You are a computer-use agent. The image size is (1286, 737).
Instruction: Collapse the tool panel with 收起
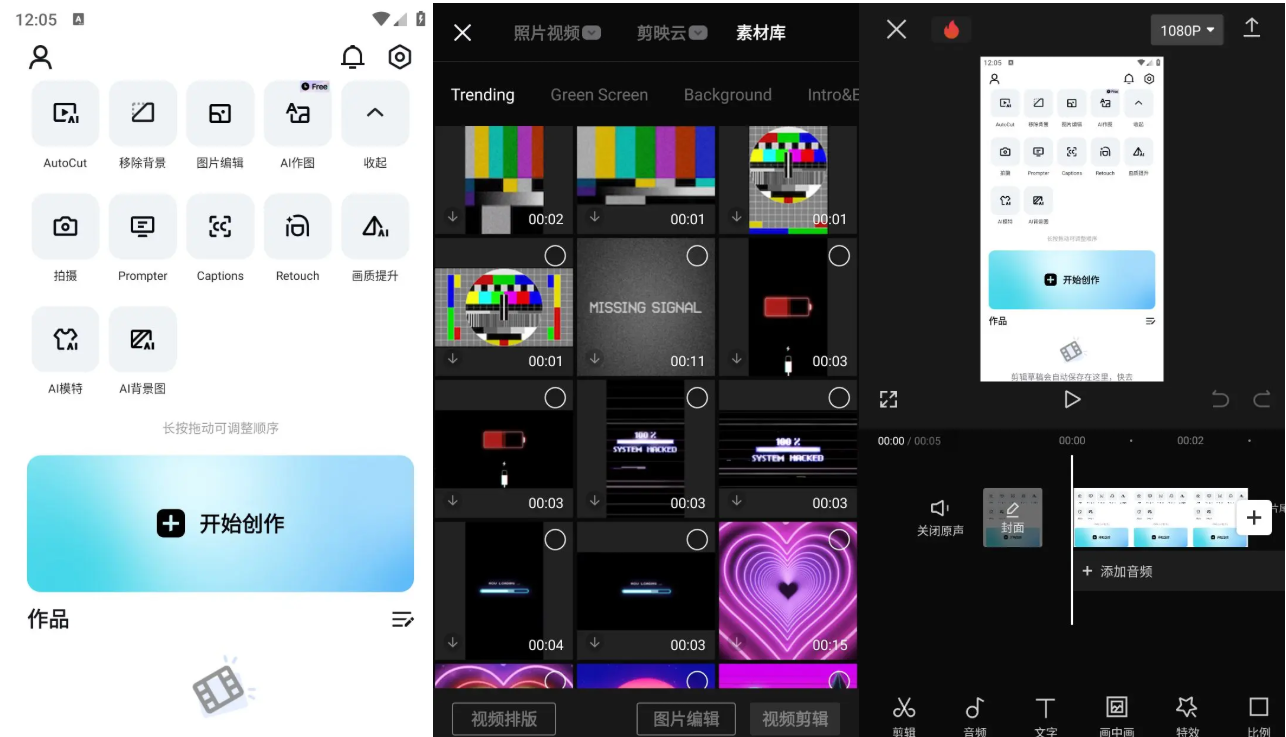point(374,113)
